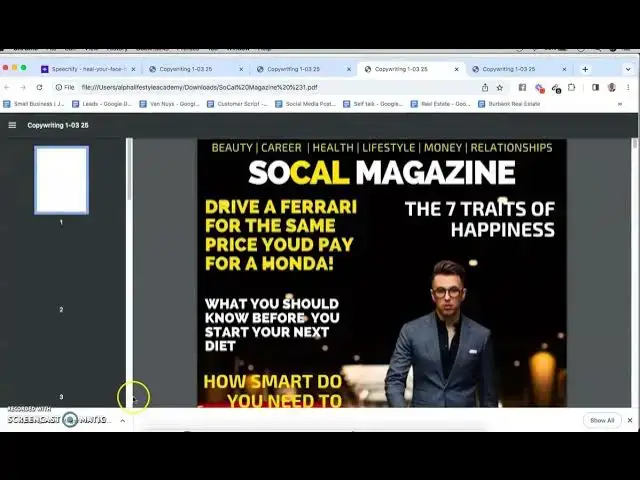Image resolution: width=640 pixels, height=480 pixels.
Task: Go back to previous page
Action: (x=7, y=87)
